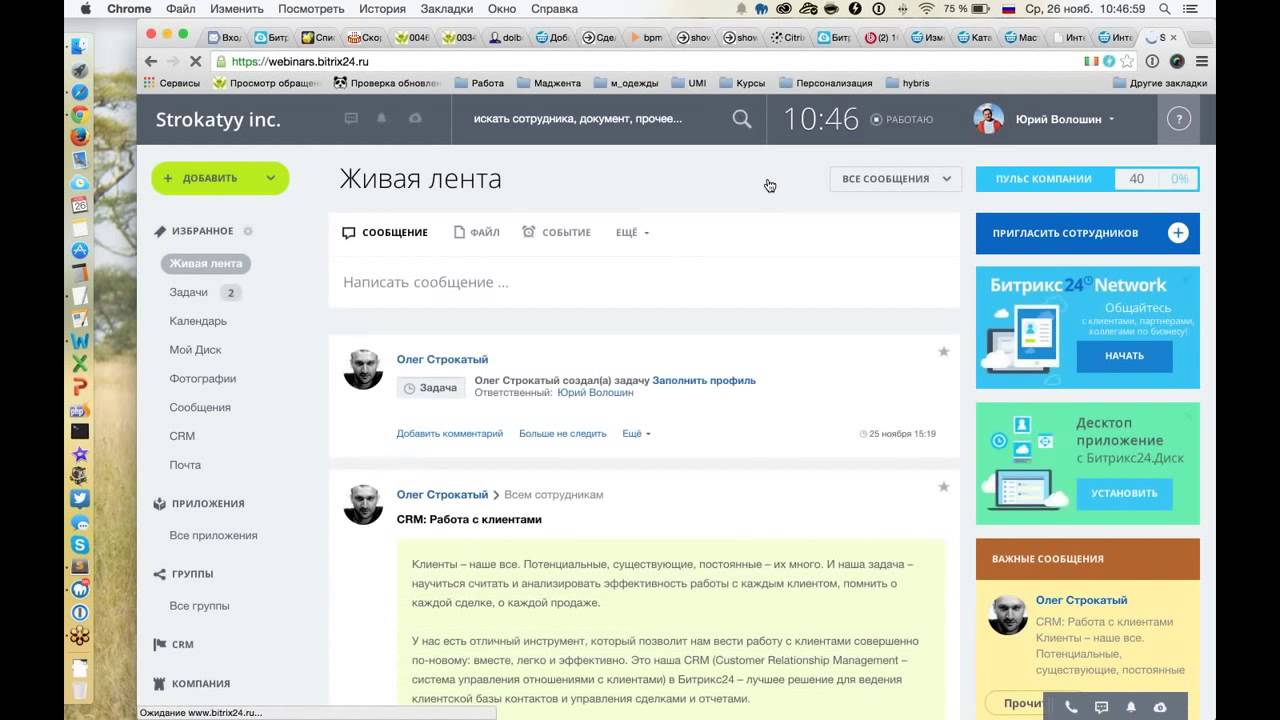
Task: Open Почта in sidebar
Action: tap(185, 465)
